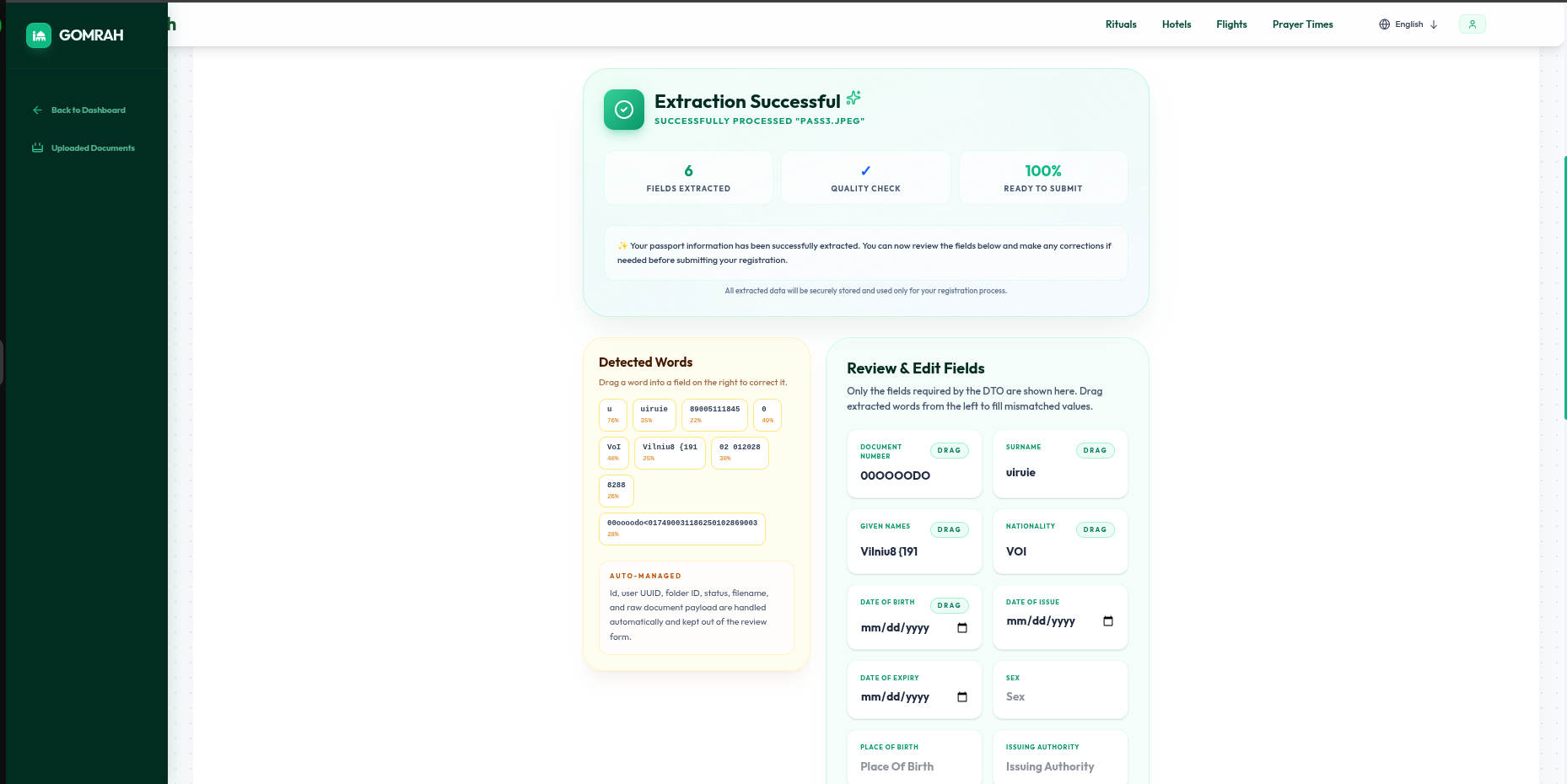Click the green checkmark success badge
The height and width of the screenshot is (784, 1567).
pyautogui.click(x=624, y=110)
